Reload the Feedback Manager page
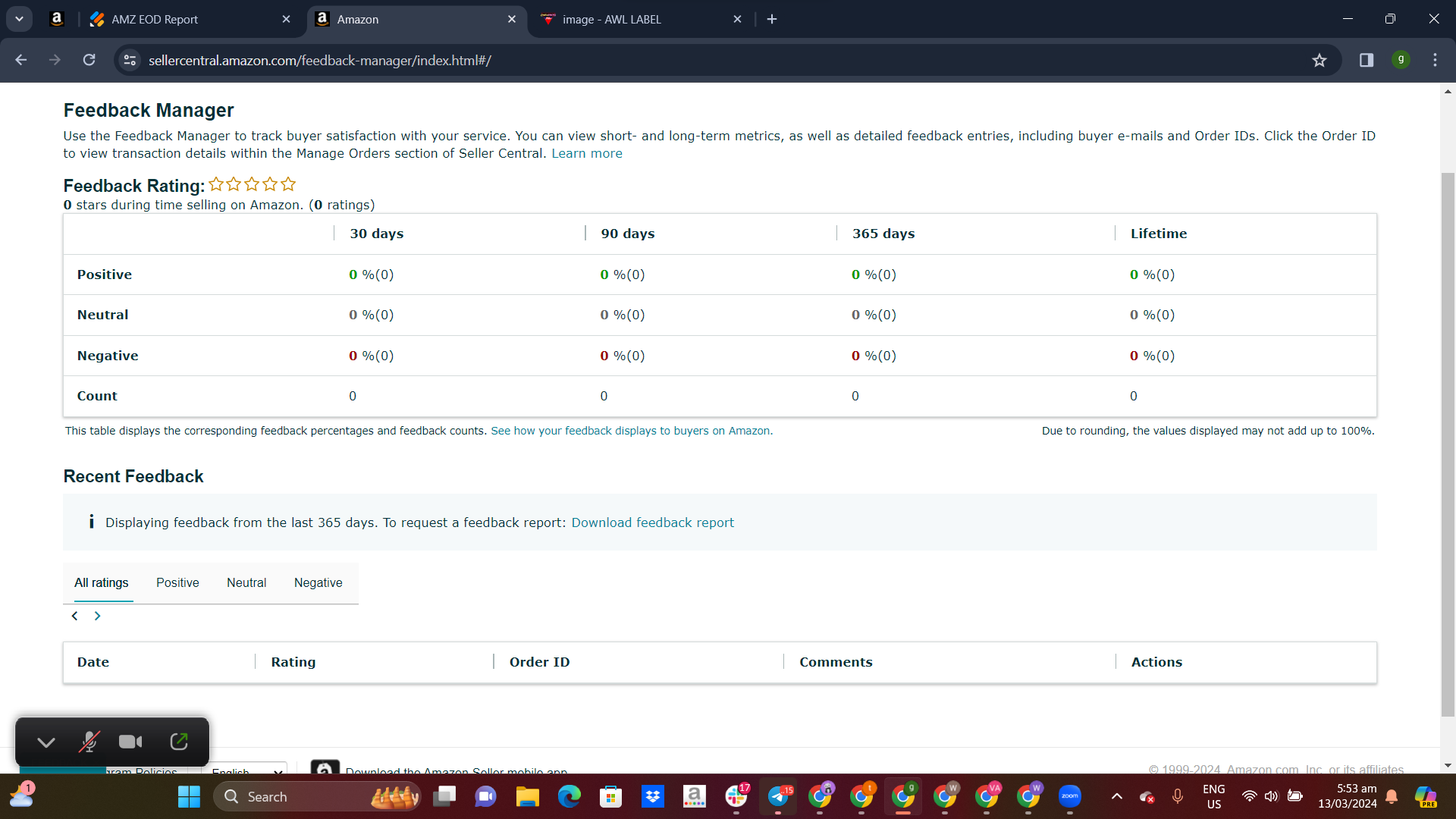The image size is (1456, 819). tap(89, 60)
